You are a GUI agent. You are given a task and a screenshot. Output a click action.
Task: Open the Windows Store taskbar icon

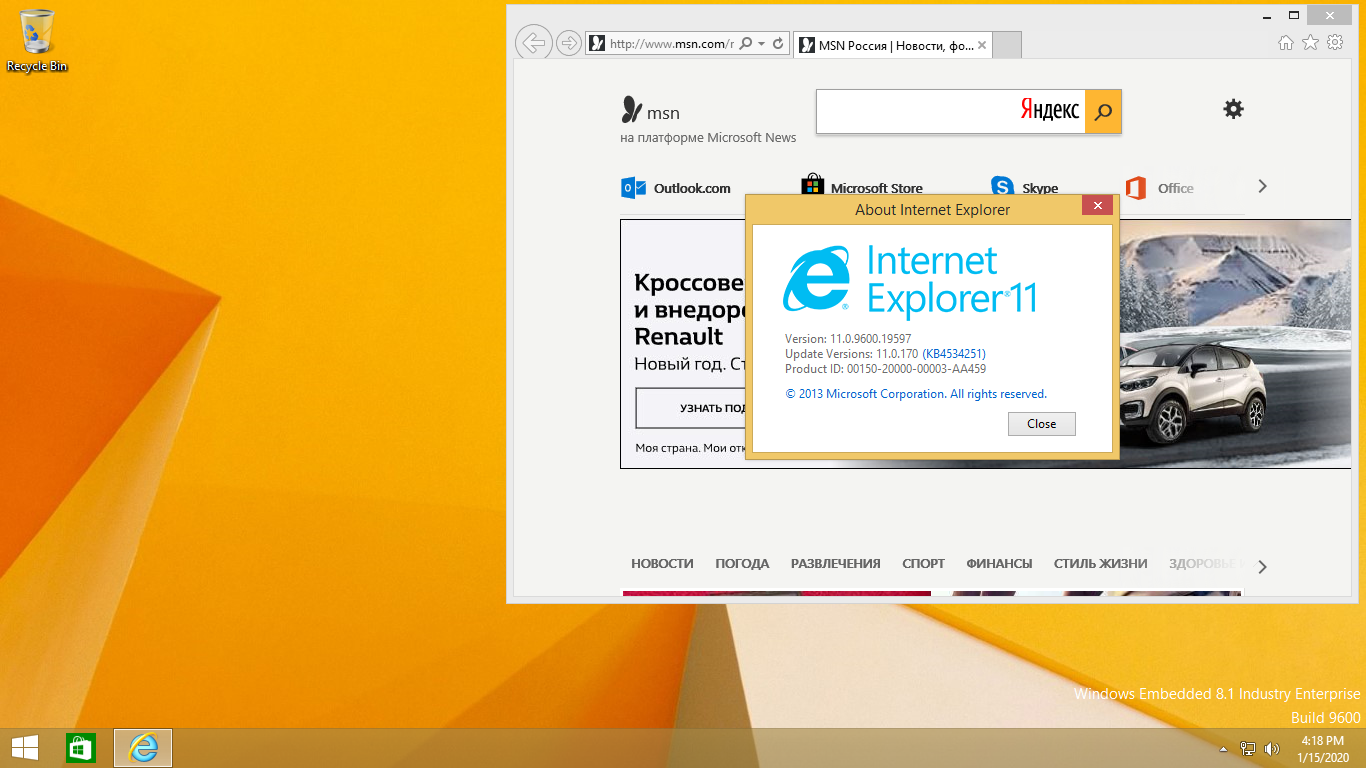click(80, 748)
